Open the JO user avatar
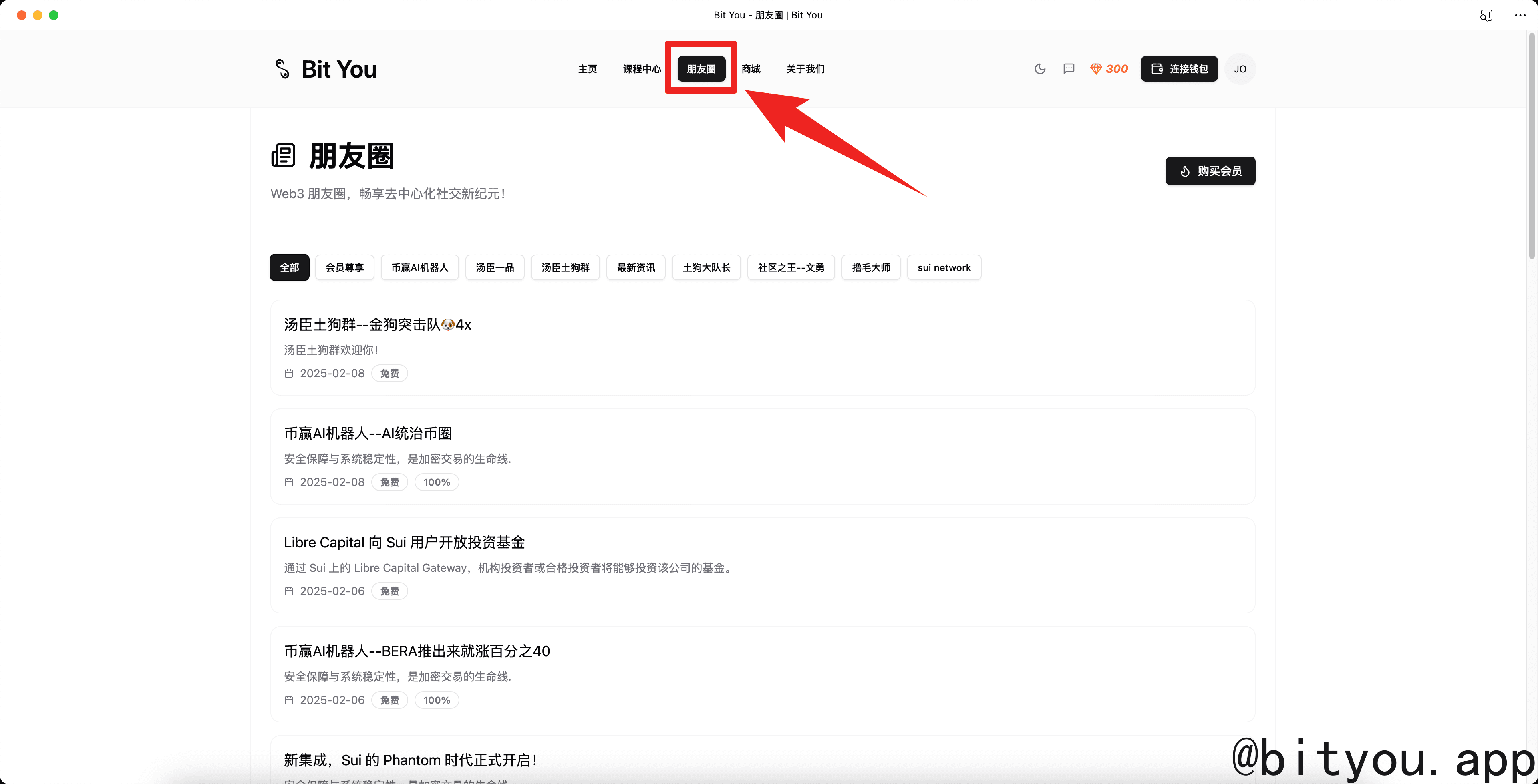1538x784 pixels. coord(1240,69)
